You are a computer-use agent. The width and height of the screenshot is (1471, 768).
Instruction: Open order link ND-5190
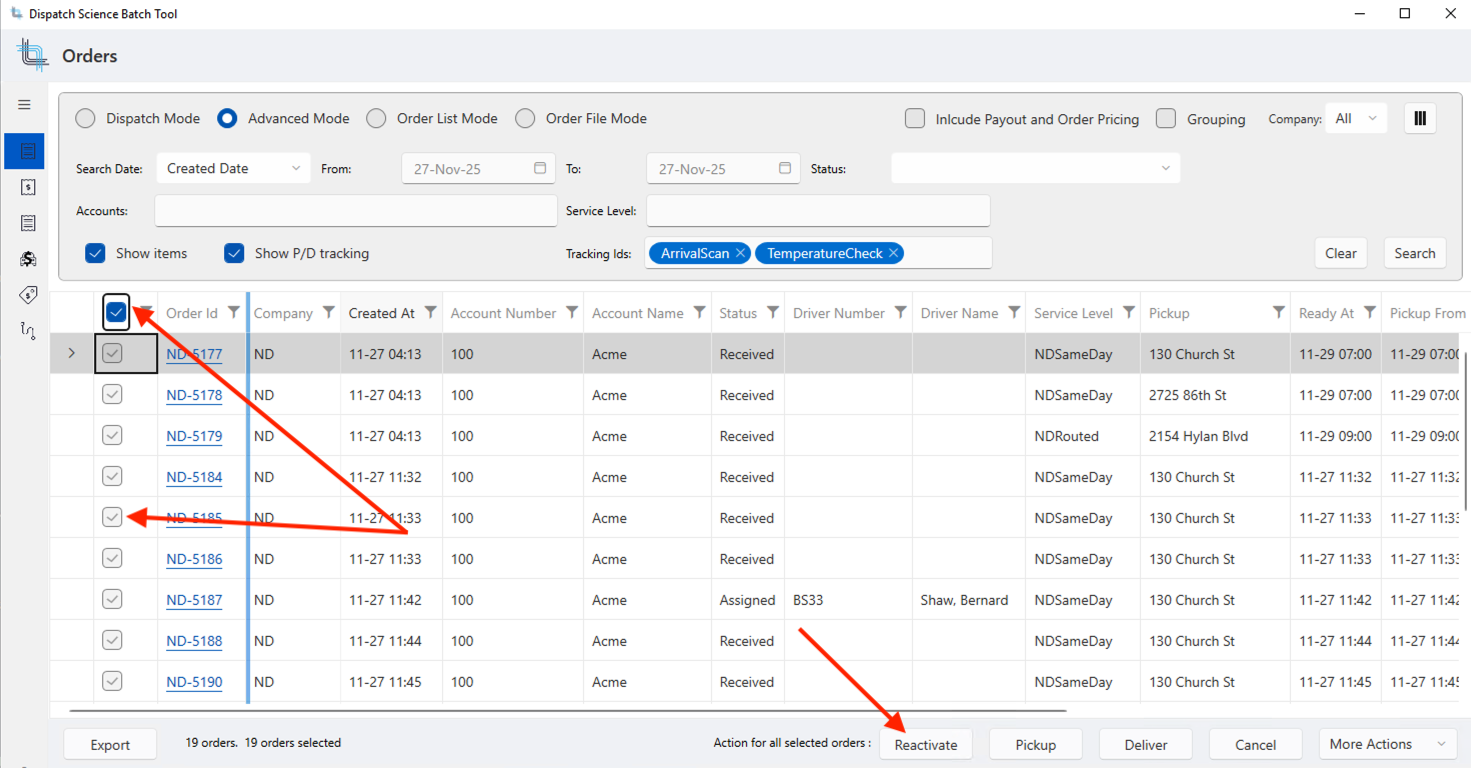coord(194,682)
